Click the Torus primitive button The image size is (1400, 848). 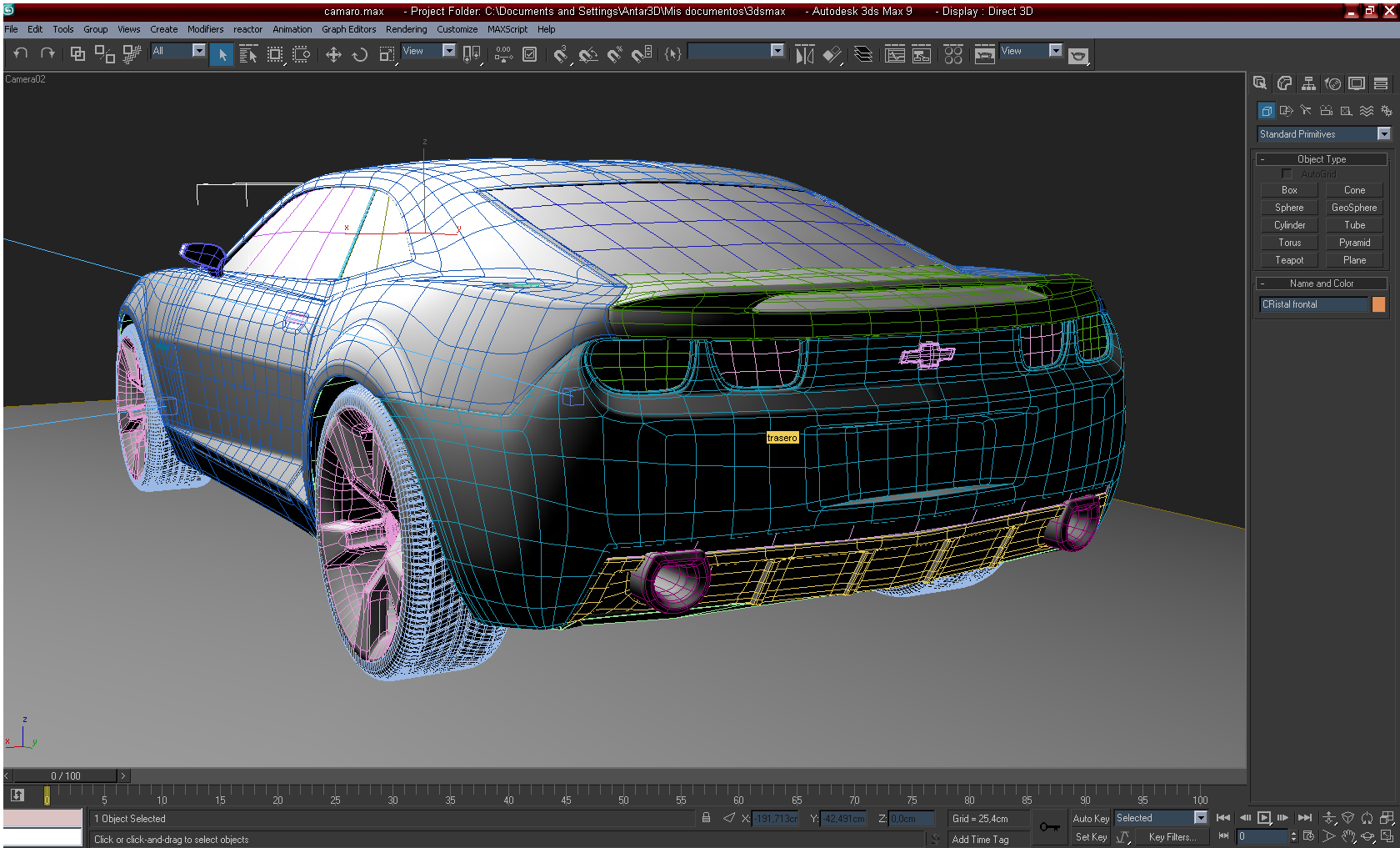pos(1289,243)
